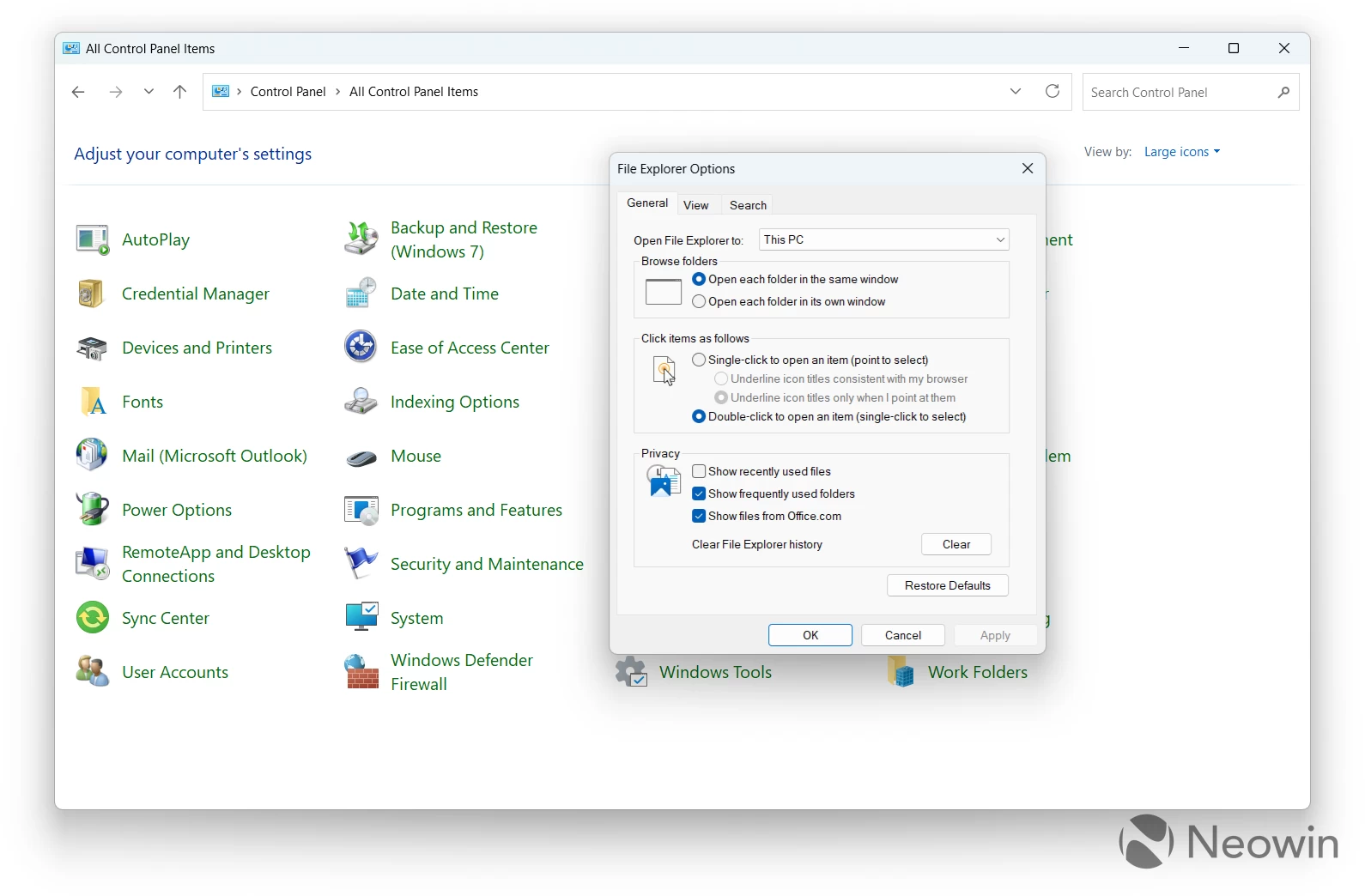Viewport: 1365px width, 896px height.
Task: Uncheck Show frequently used folders
Action: 699,493
